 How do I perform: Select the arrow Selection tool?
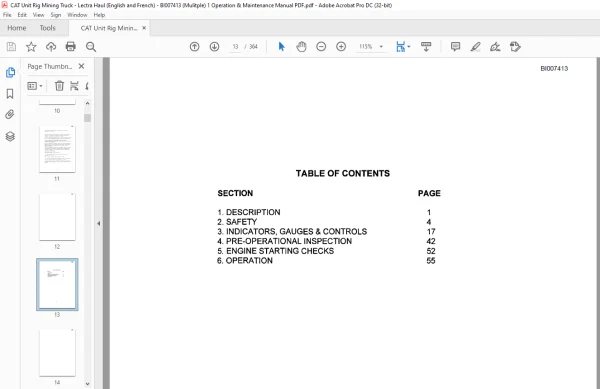[x=282, y=47]
